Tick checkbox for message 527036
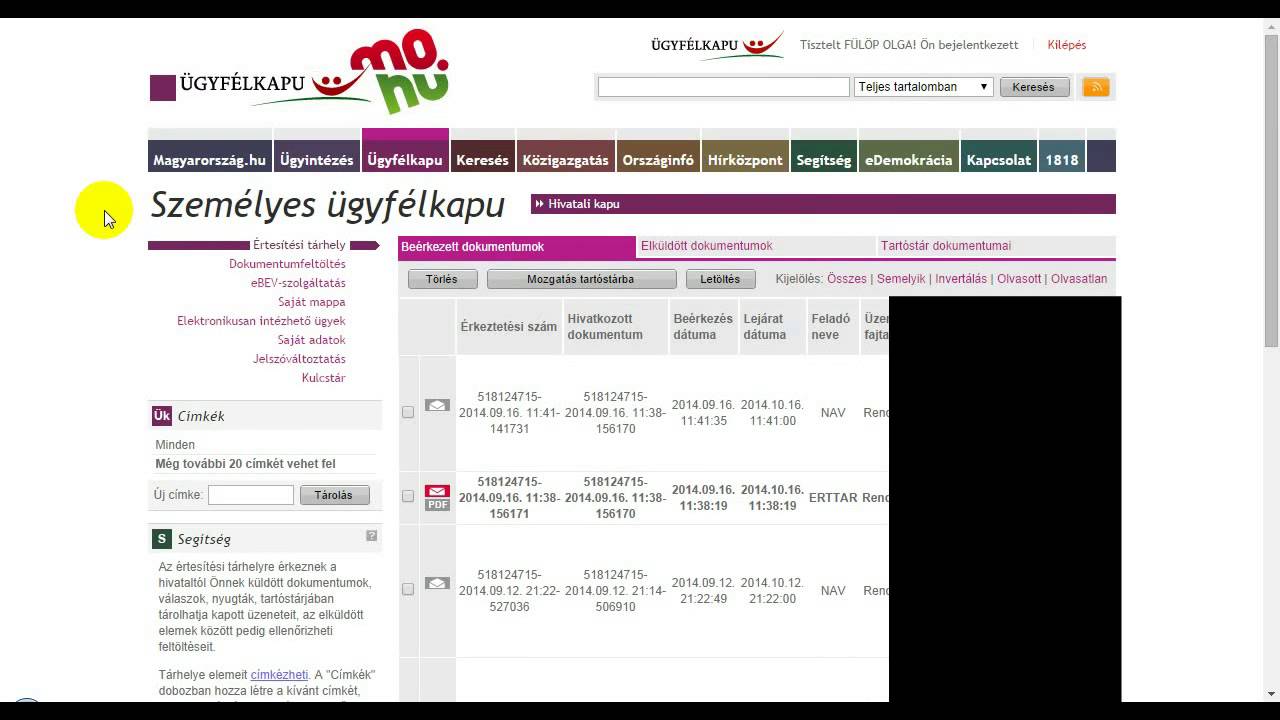 pyautogui.click(x=408, y=589)
